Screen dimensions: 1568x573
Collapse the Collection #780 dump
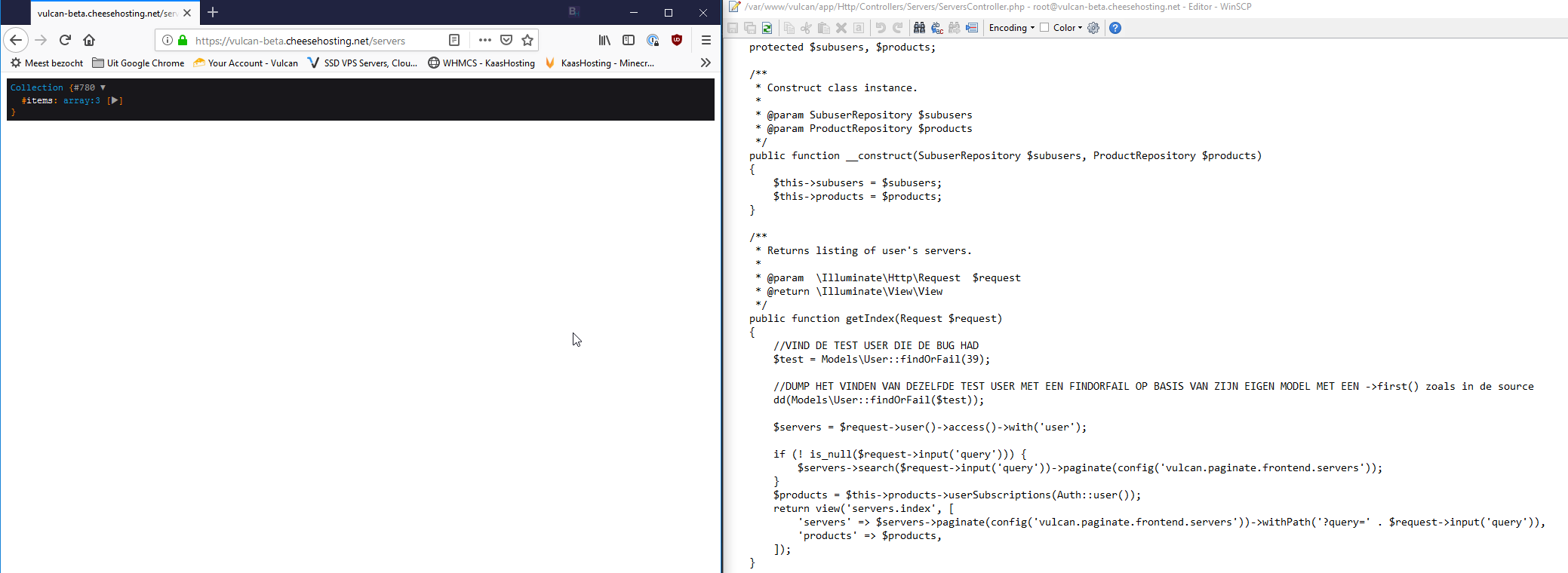[103, 87]
